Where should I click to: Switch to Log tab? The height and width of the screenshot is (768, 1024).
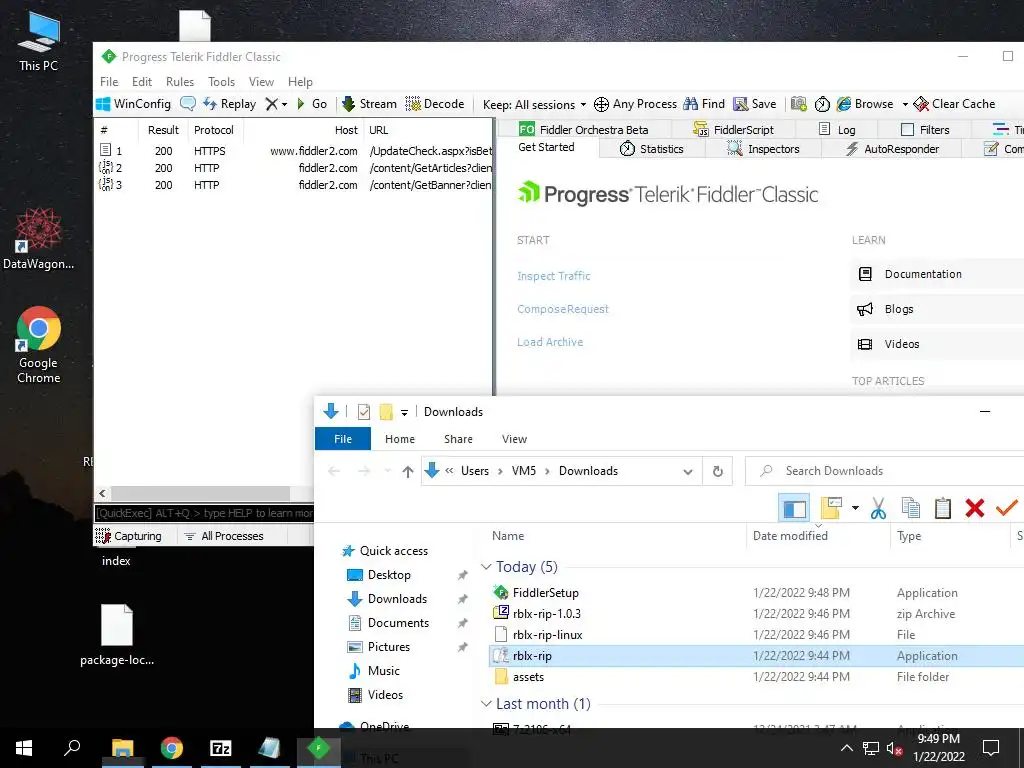pyautogui.click(x=837, y=129)
